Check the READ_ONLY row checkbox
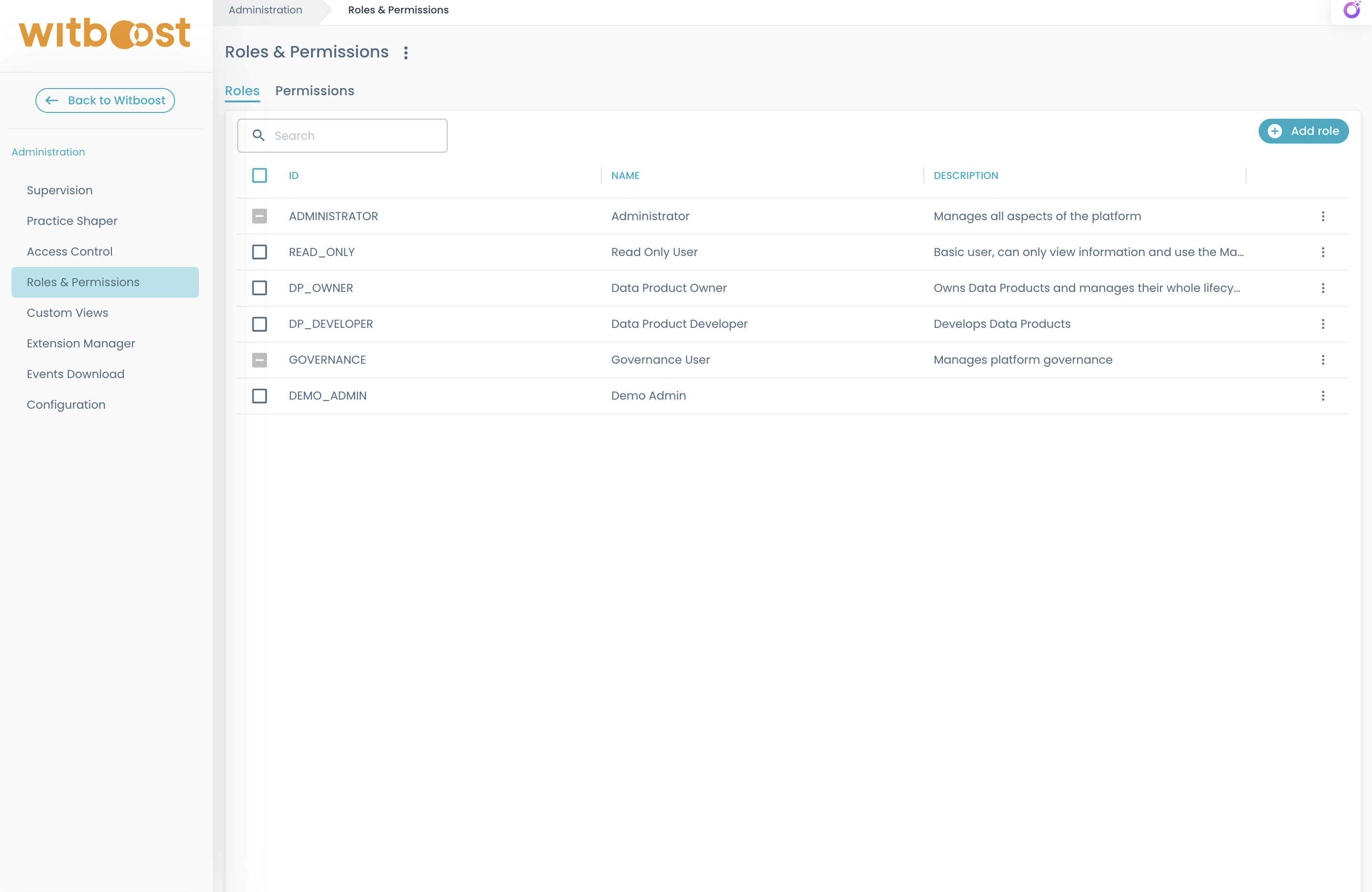The height and width of the screenshot is (892, 1372). click(x=259, y=252)
